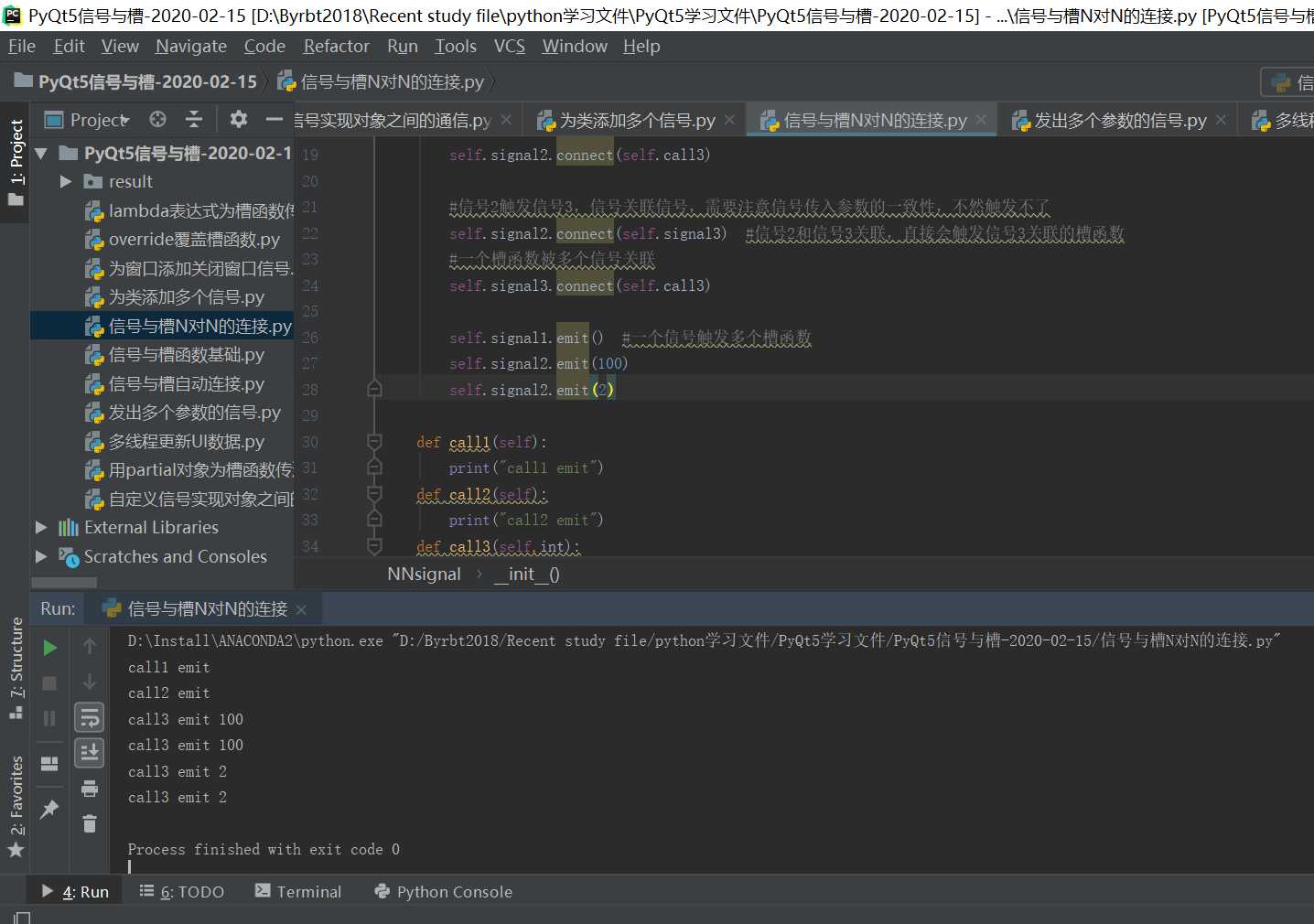
Task: Open the File menu
Action: [22, 46]
